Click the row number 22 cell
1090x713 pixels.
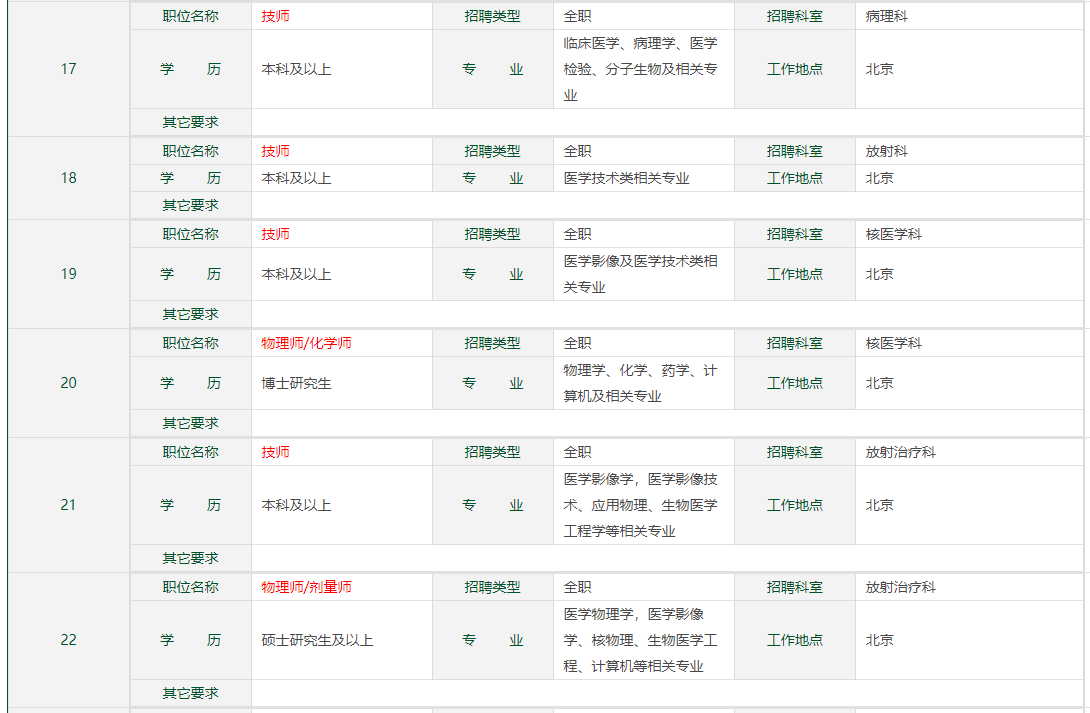[68, 640]
